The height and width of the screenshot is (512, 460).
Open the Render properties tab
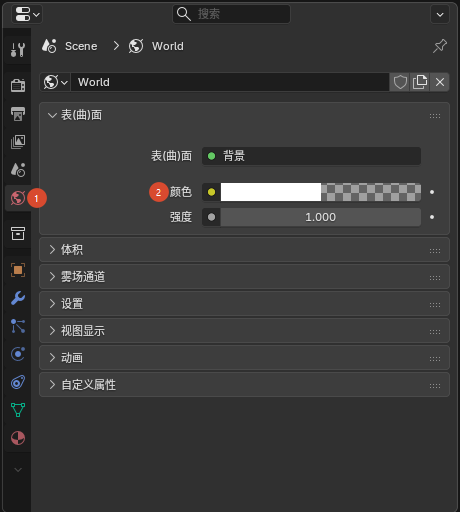(18, 86)
